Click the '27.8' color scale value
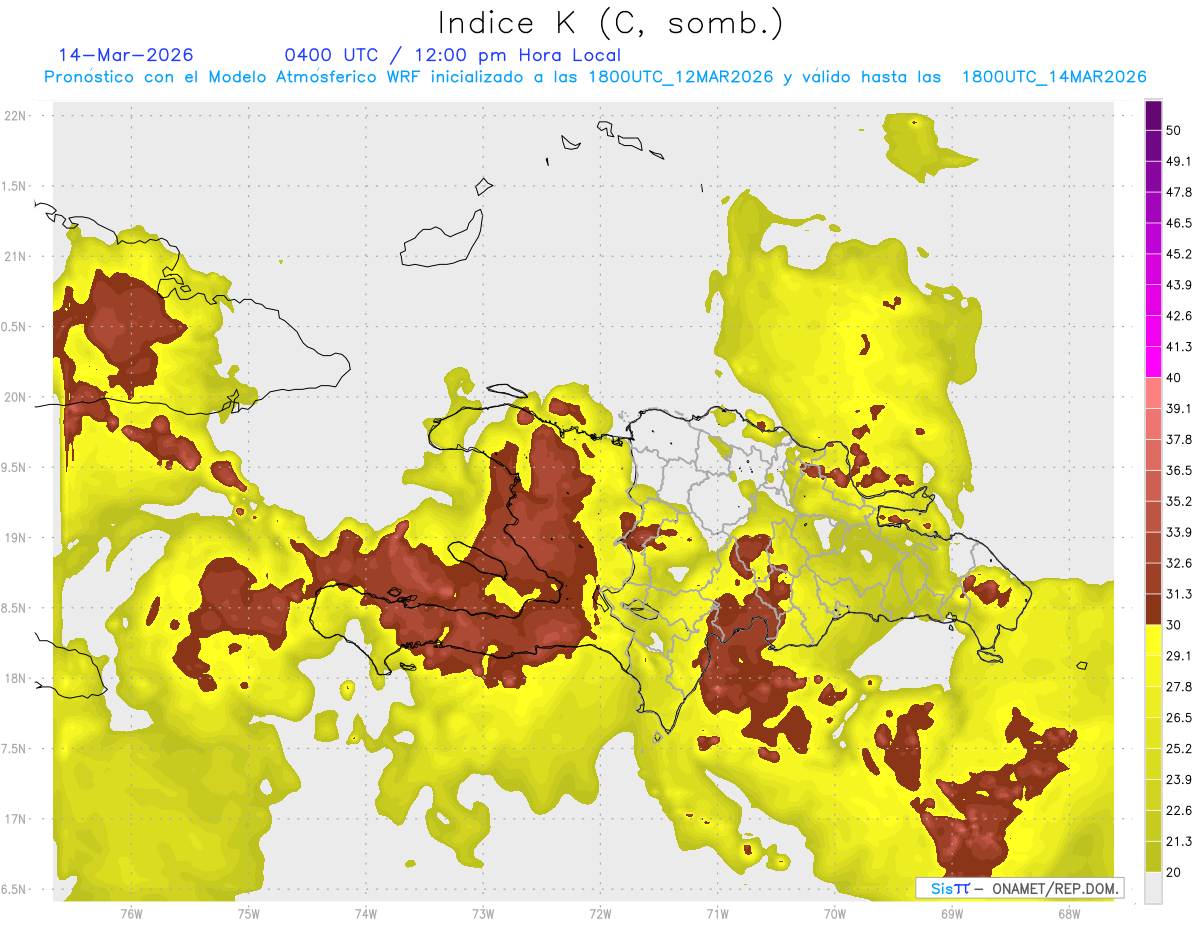1200x927 pixels. coord(1179,687)
